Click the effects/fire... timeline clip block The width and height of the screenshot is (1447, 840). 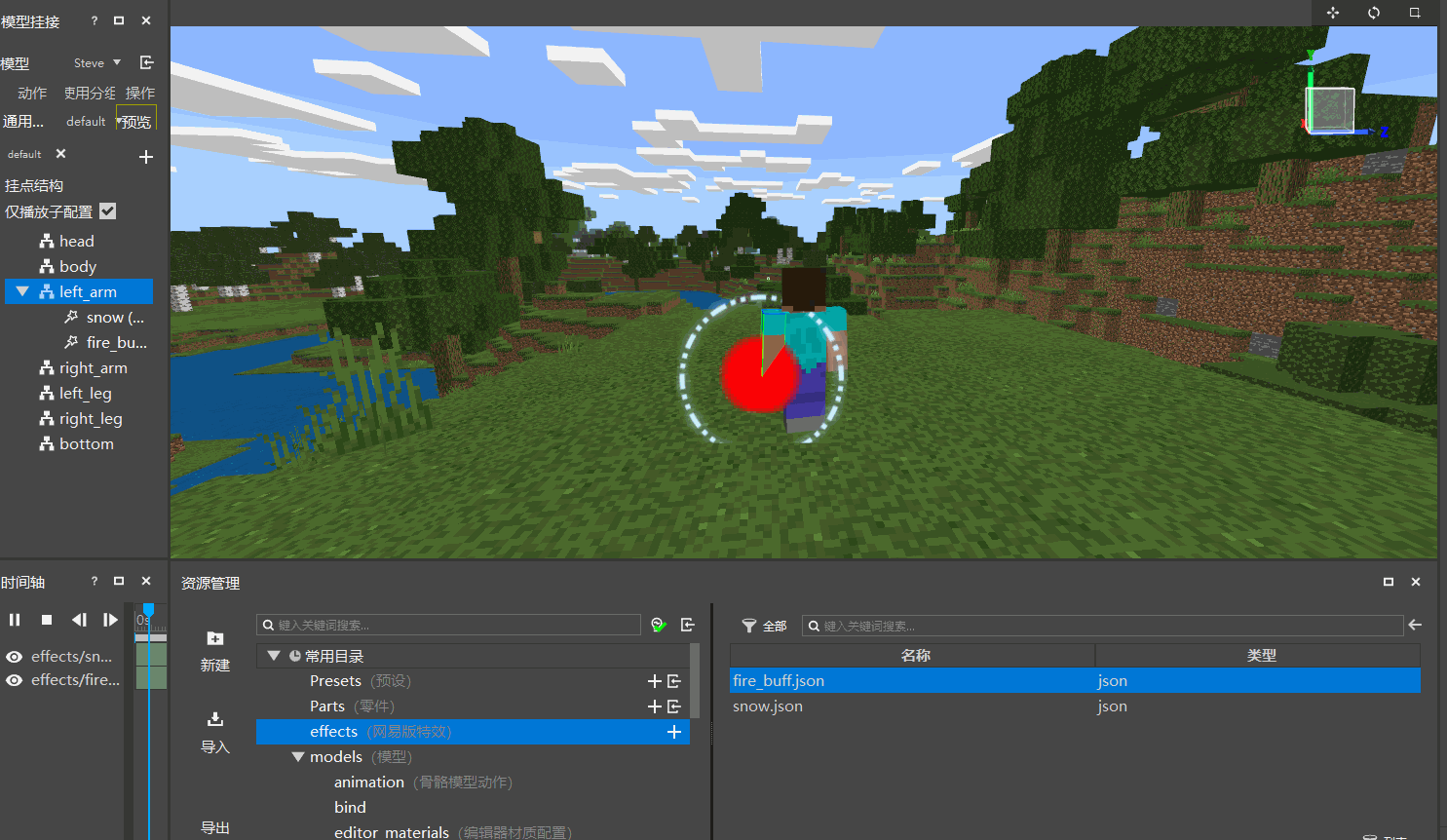coord(151,678)
